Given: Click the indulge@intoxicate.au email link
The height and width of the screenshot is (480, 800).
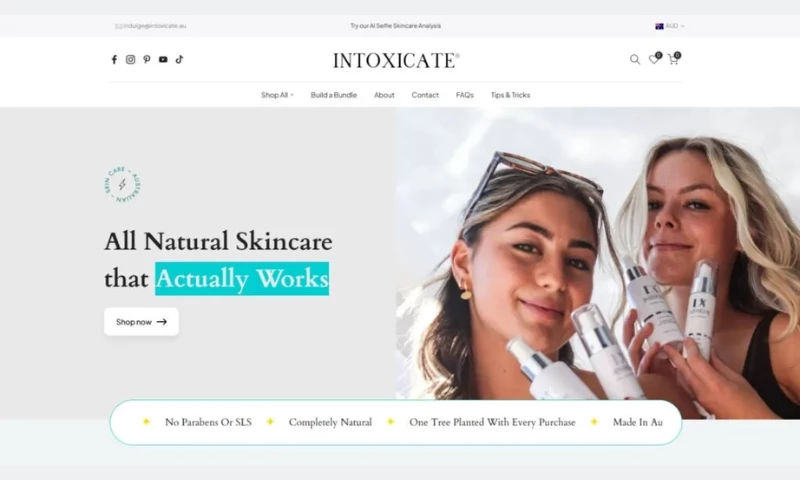Looking at the screenshot, I should (151, 26).
